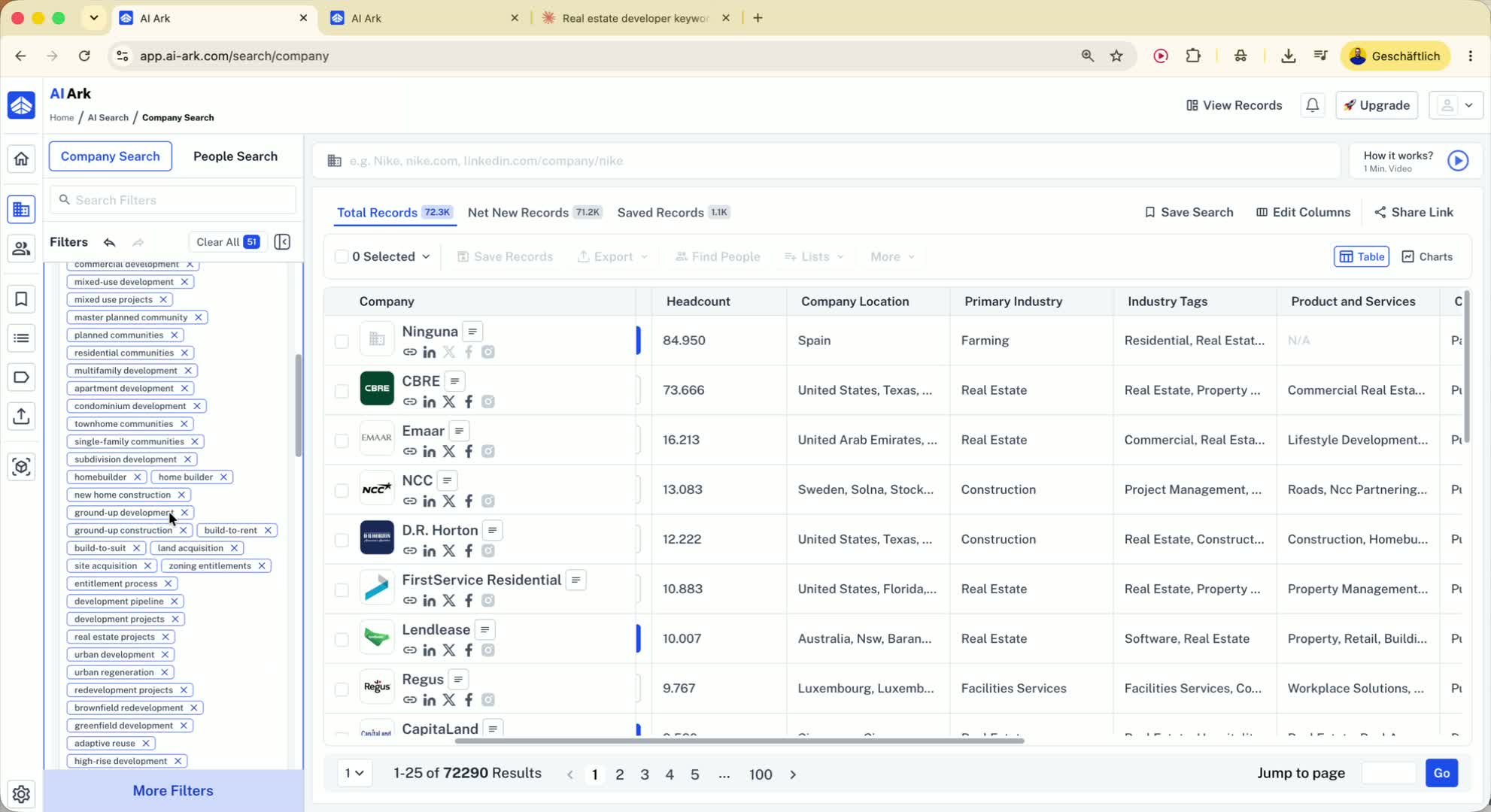1491x812 pixels.
Task: Open the upload icon in left sidebar
Action: click(21, 416)
